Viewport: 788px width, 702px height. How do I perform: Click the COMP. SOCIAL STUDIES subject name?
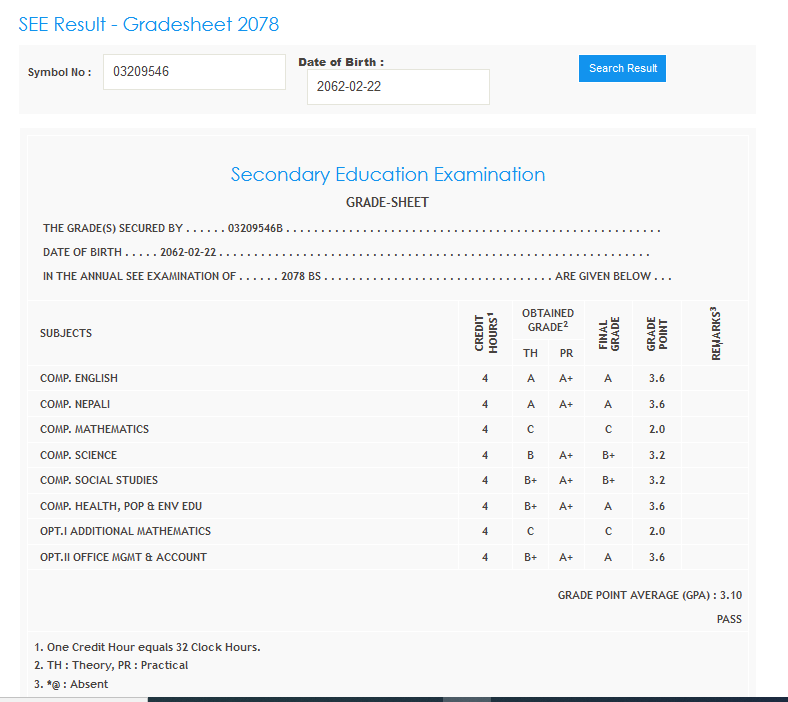coord(99,480)
